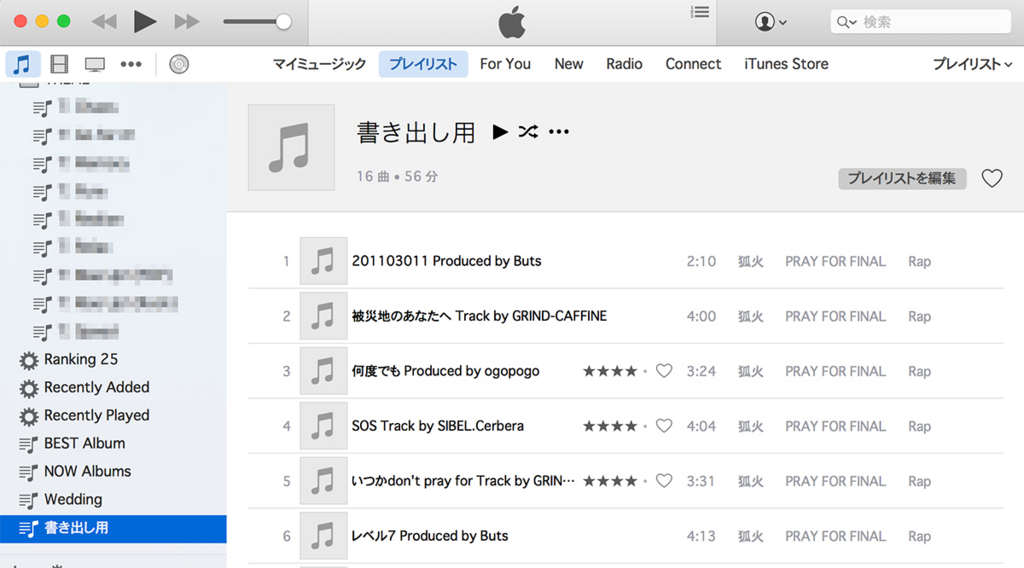1024x568 pixels.
Task: Select the TV Shows monitor icon
Action: (x=95, y=64)
